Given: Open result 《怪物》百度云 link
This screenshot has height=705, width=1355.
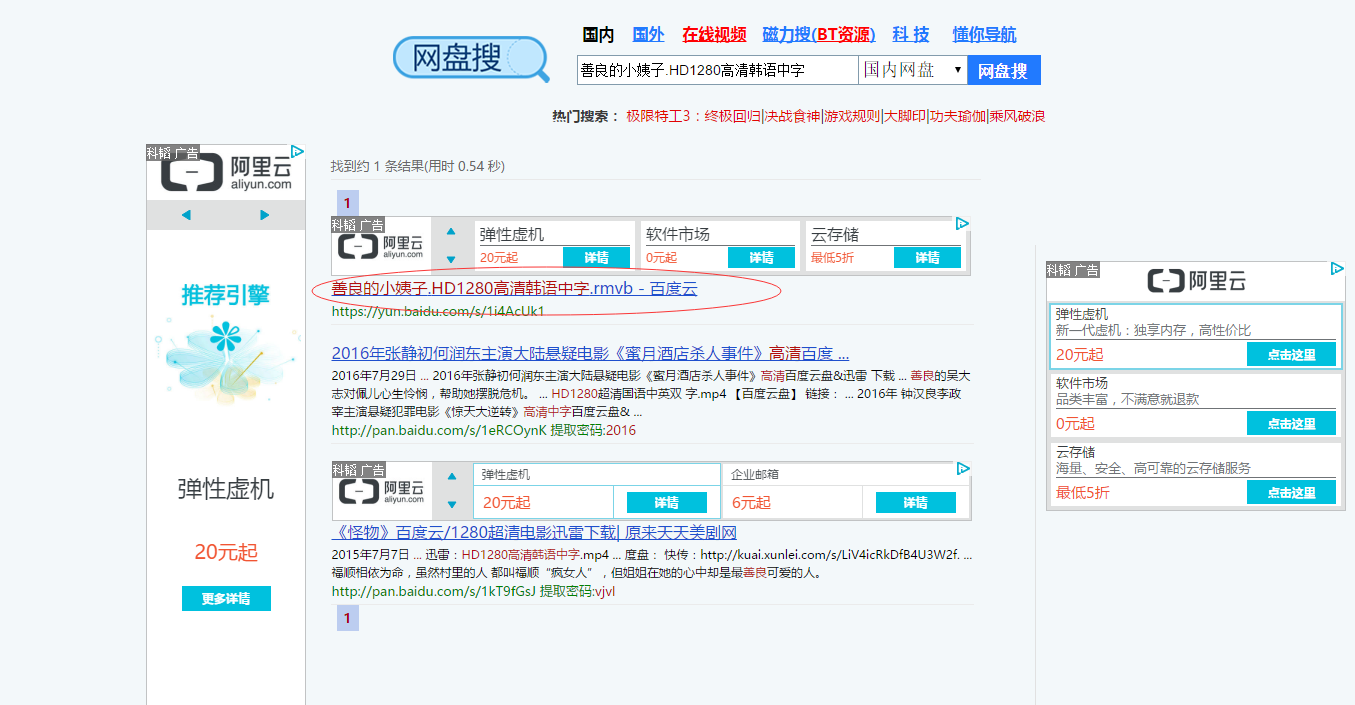Looking at the screenshot, I should (534, 533).
